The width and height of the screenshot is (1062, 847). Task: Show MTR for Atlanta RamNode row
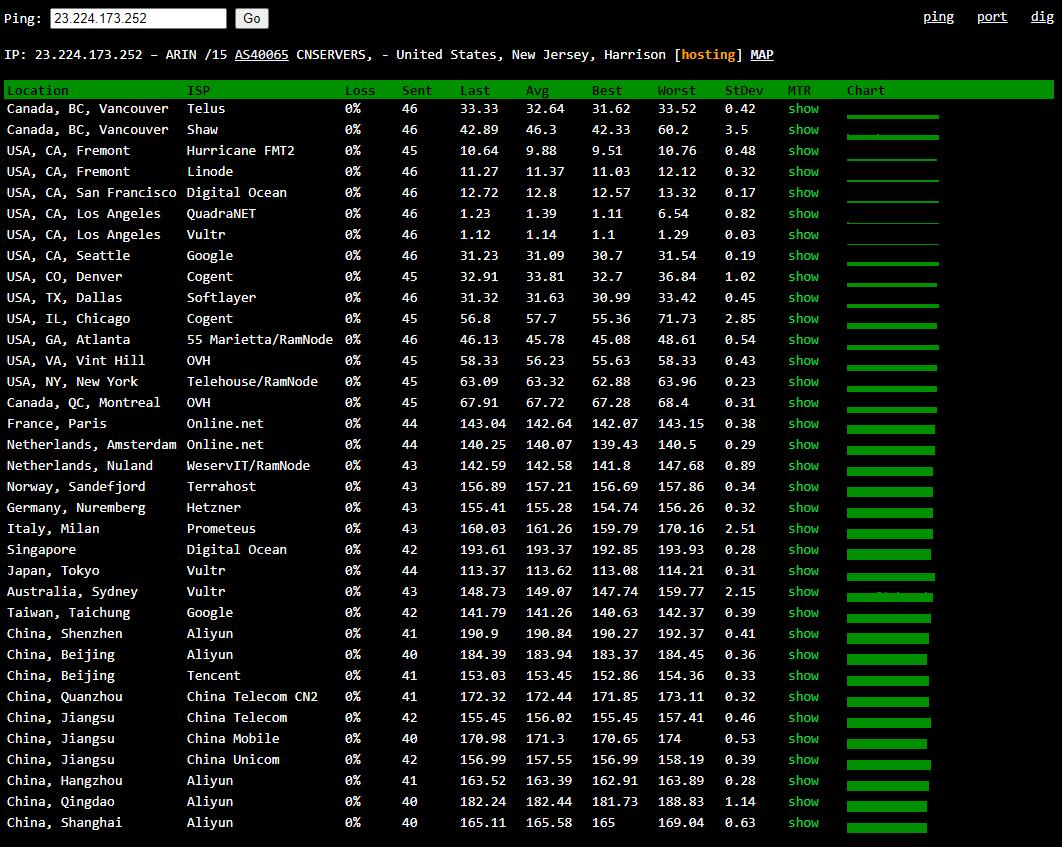803,339
